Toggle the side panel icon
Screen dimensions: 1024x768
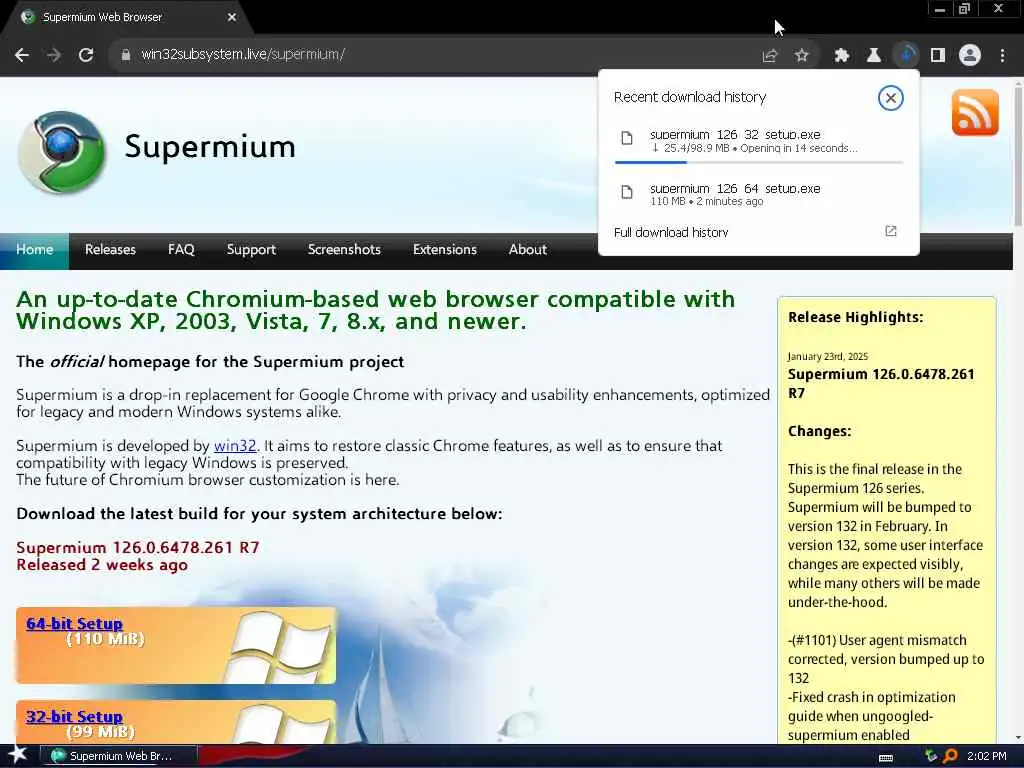click(938, 56)
